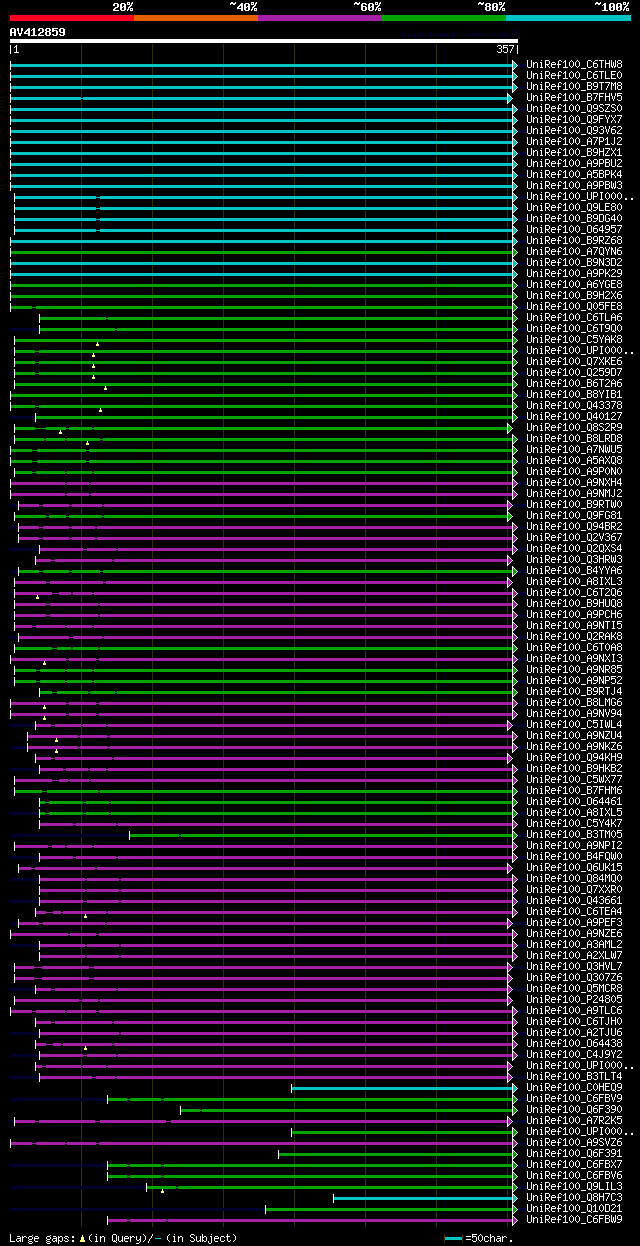The width and height of the screenshot is (640, 1246).
Task: Open hit UniRef100_C6TLE0
Action: [575, 75]
